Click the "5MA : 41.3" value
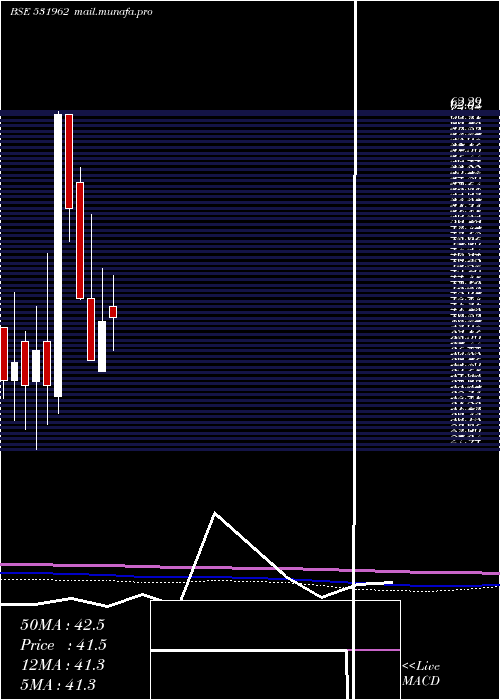The image size is (500, 700). 58,685
